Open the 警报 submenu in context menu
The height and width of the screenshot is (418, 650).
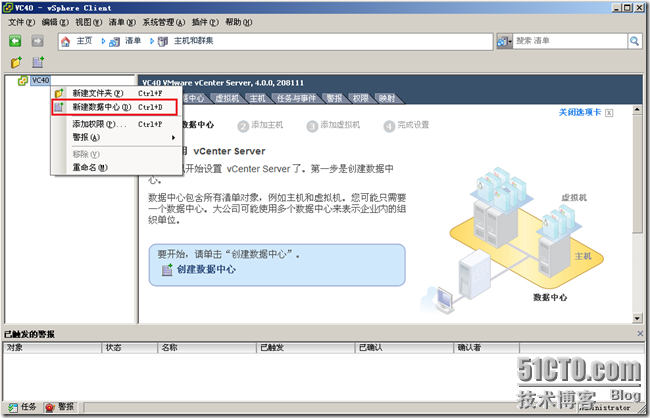[x=116, y=137]
